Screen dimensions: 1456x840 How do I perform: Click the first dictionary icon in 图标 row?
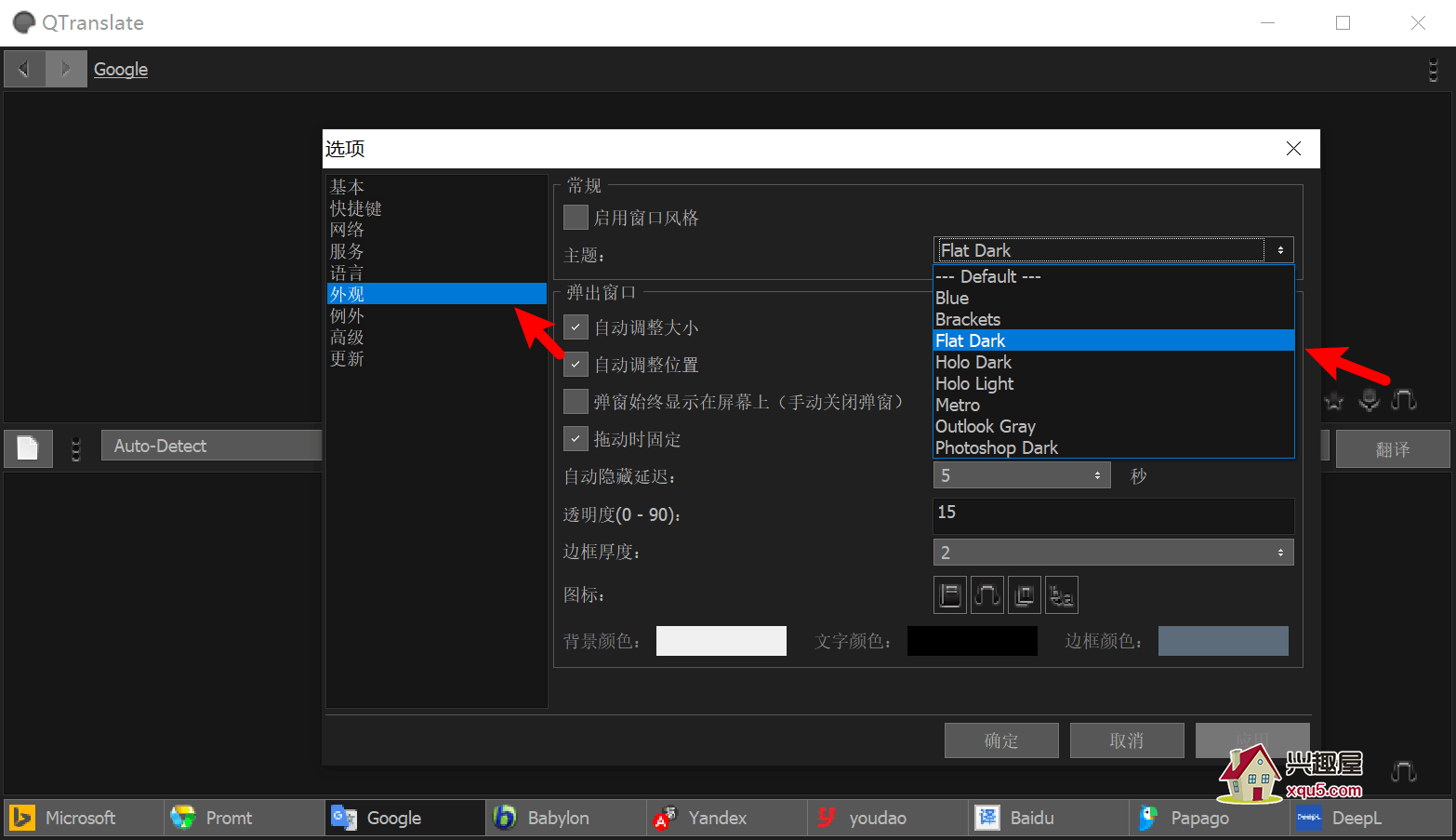[x=949, y=595]
